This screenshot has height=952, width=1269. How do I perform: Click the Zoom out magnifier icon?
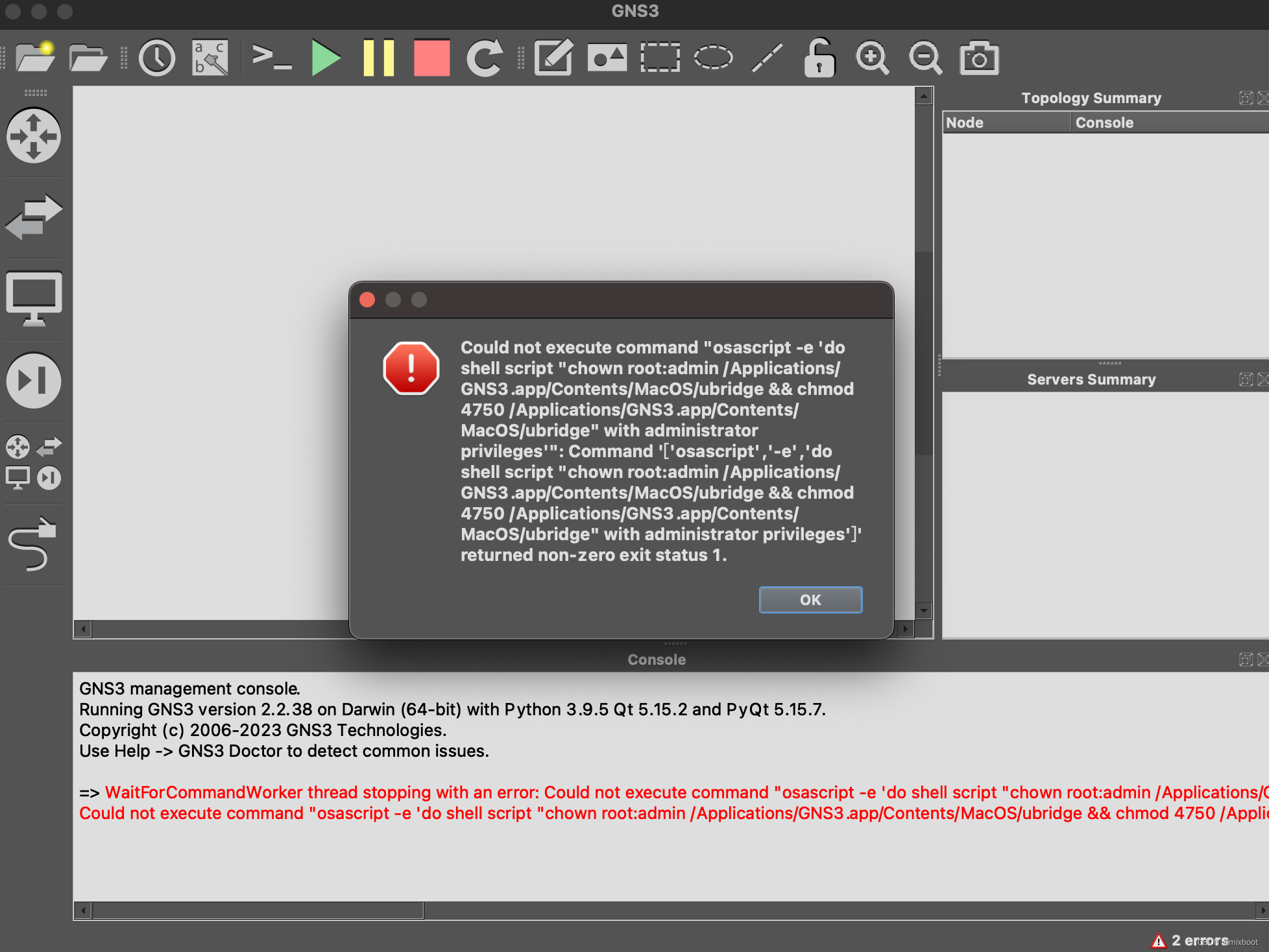(926, 58)
